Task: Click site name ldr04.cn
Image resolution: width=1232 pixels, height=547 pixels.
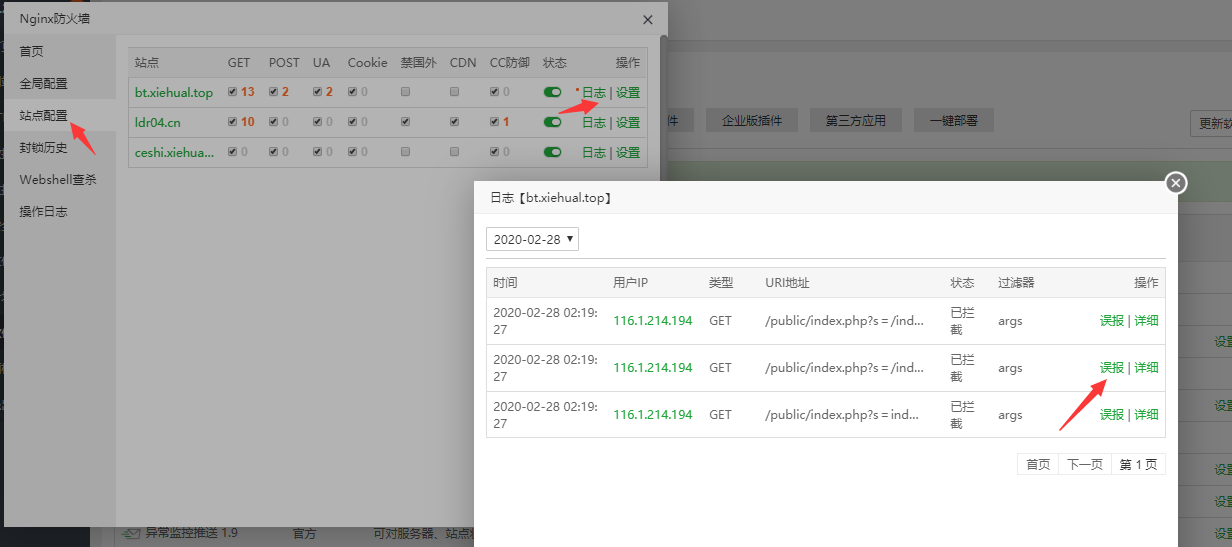Action: (158, 122)
